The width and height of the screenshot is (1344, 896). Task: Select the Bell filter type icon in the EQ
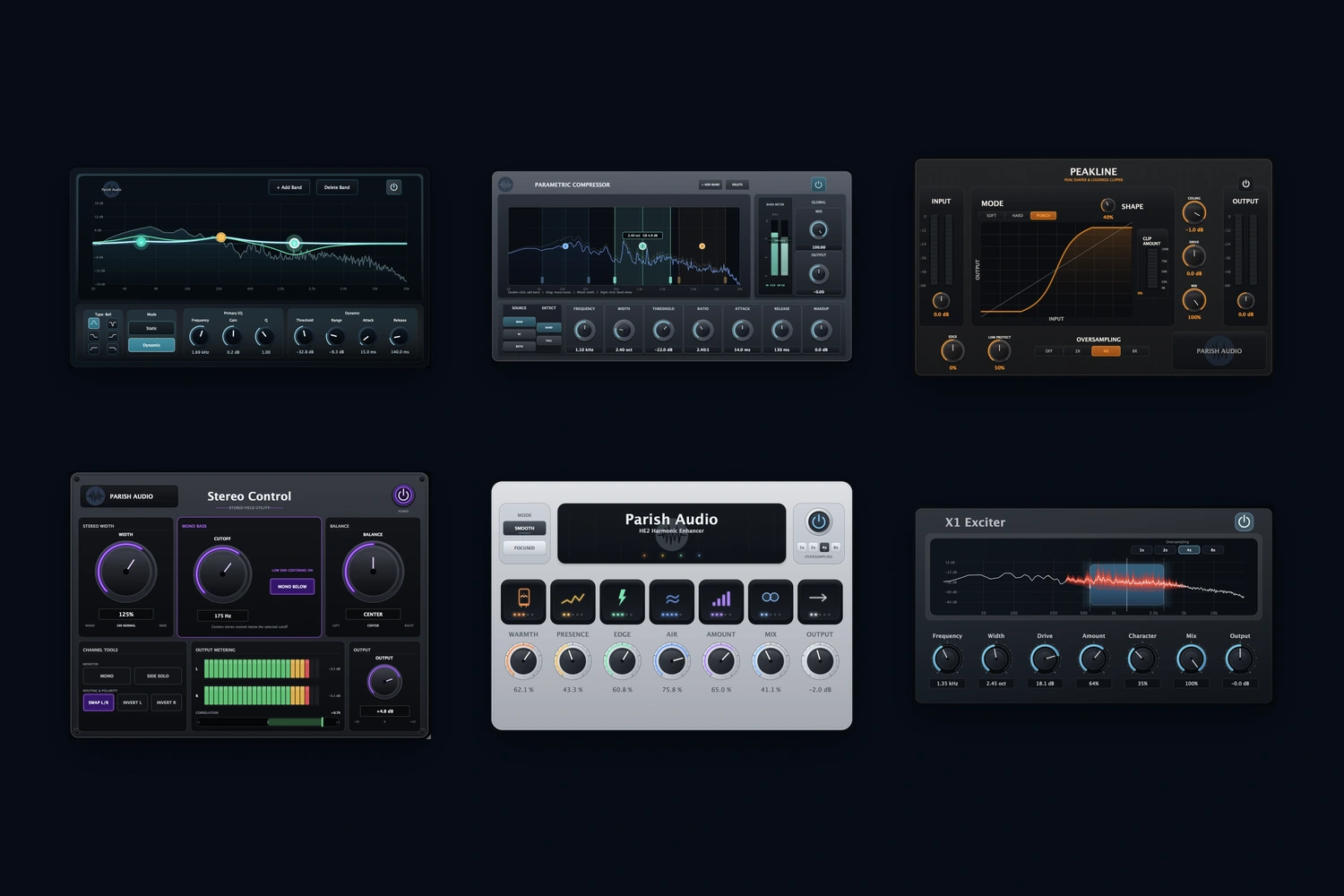[94, 323]
